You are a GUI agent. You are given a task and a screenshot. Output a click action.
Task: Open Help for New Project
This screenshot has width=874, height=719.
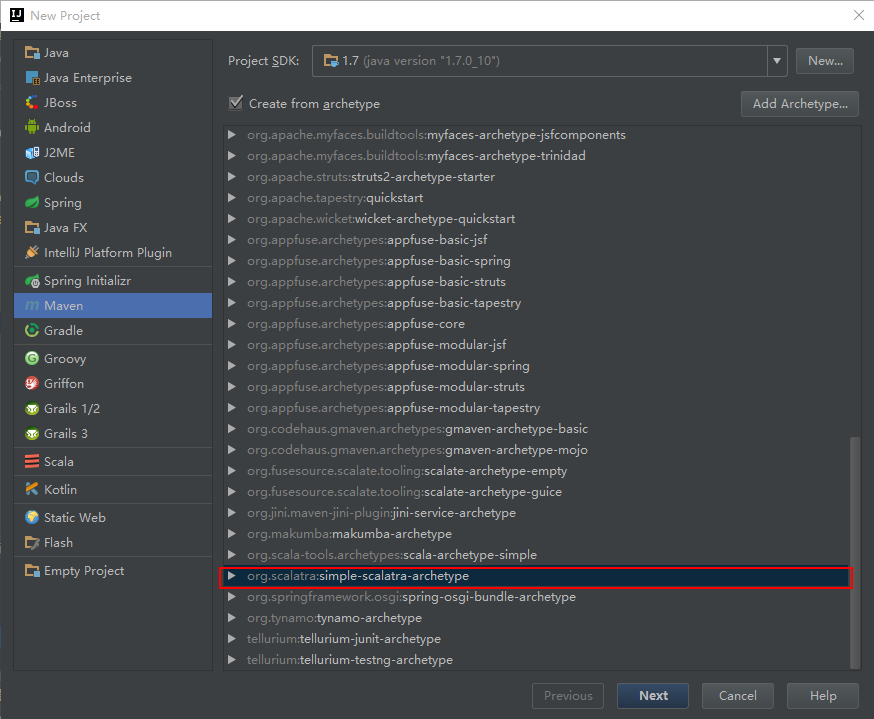pyautogui.click(x=823, y=696)
